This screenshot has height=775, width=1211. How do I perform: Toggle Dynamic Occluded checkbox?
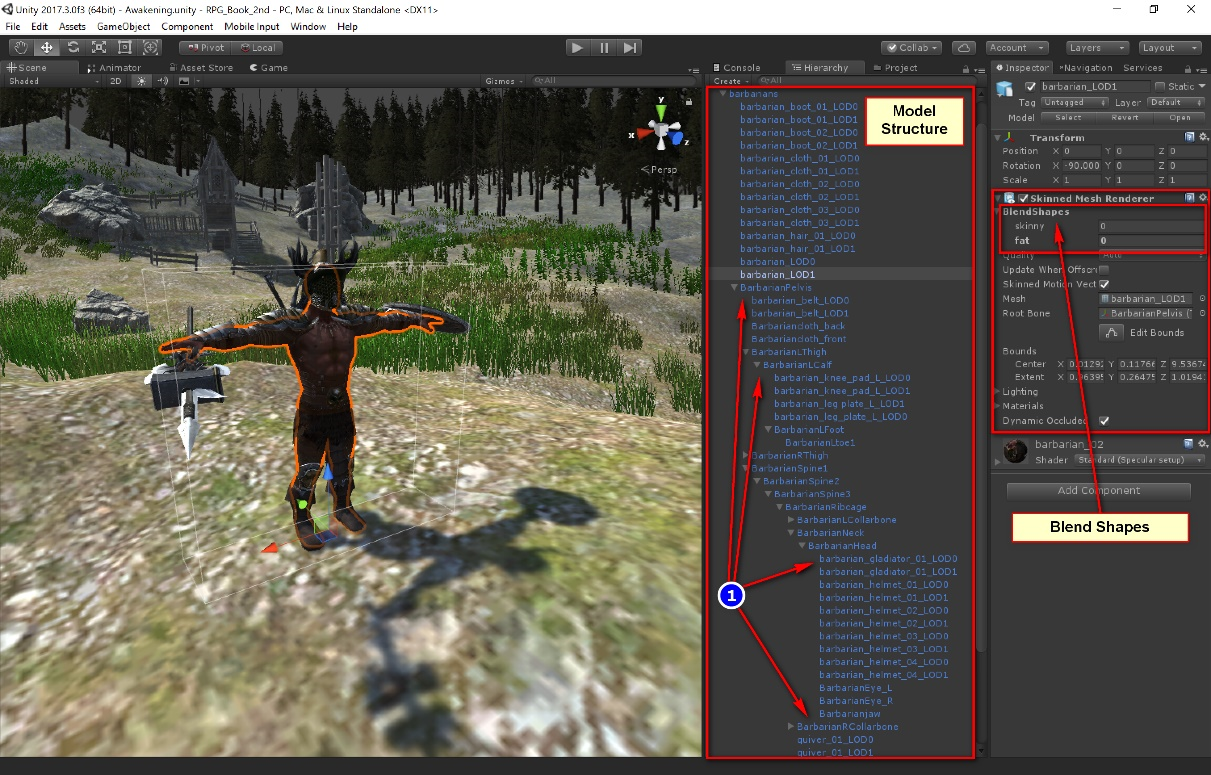tap(1104, 421)
